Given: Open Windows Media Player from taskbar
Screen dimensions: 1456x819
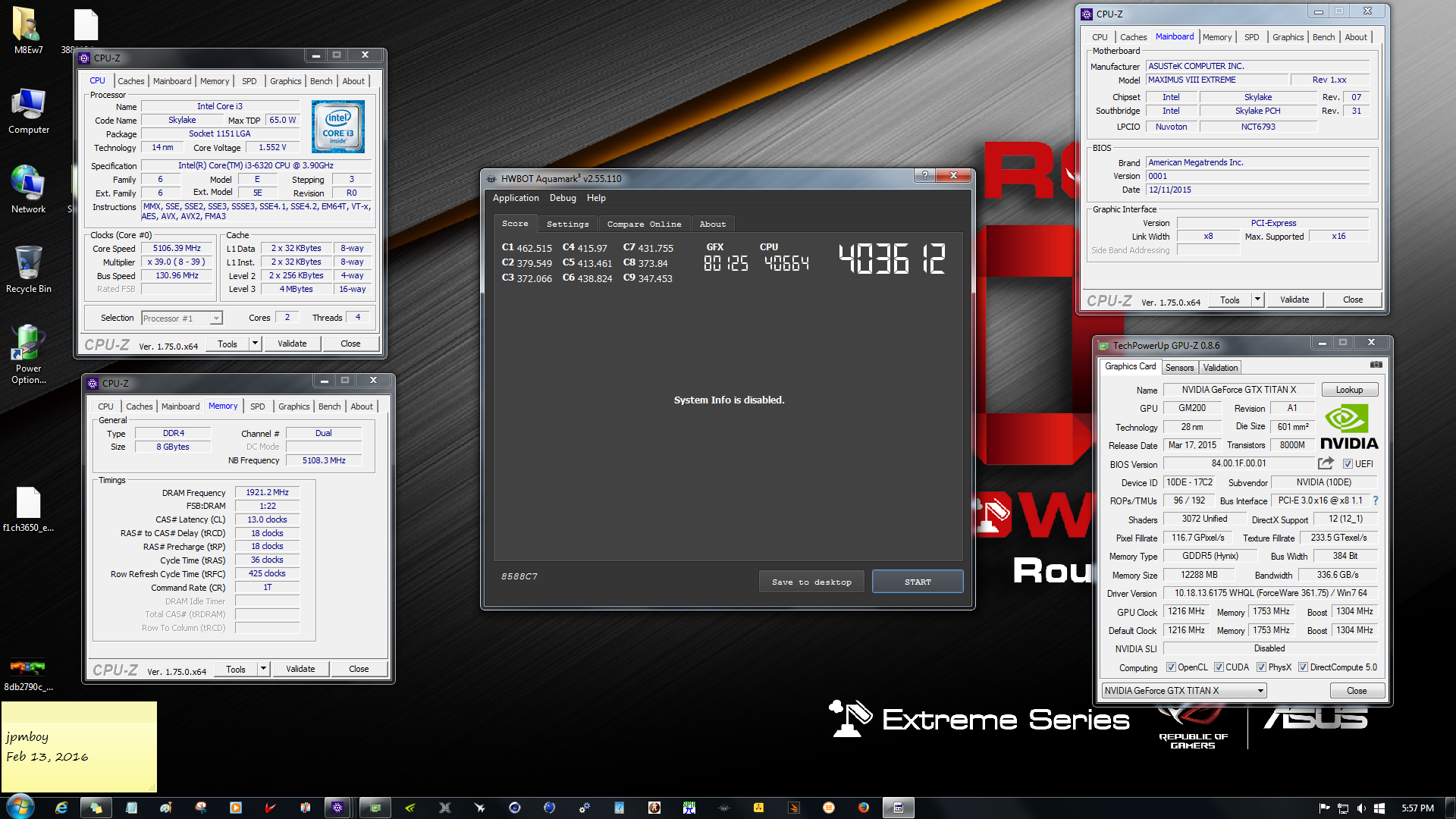Looking at the screenshot, I should pos(236,808).
